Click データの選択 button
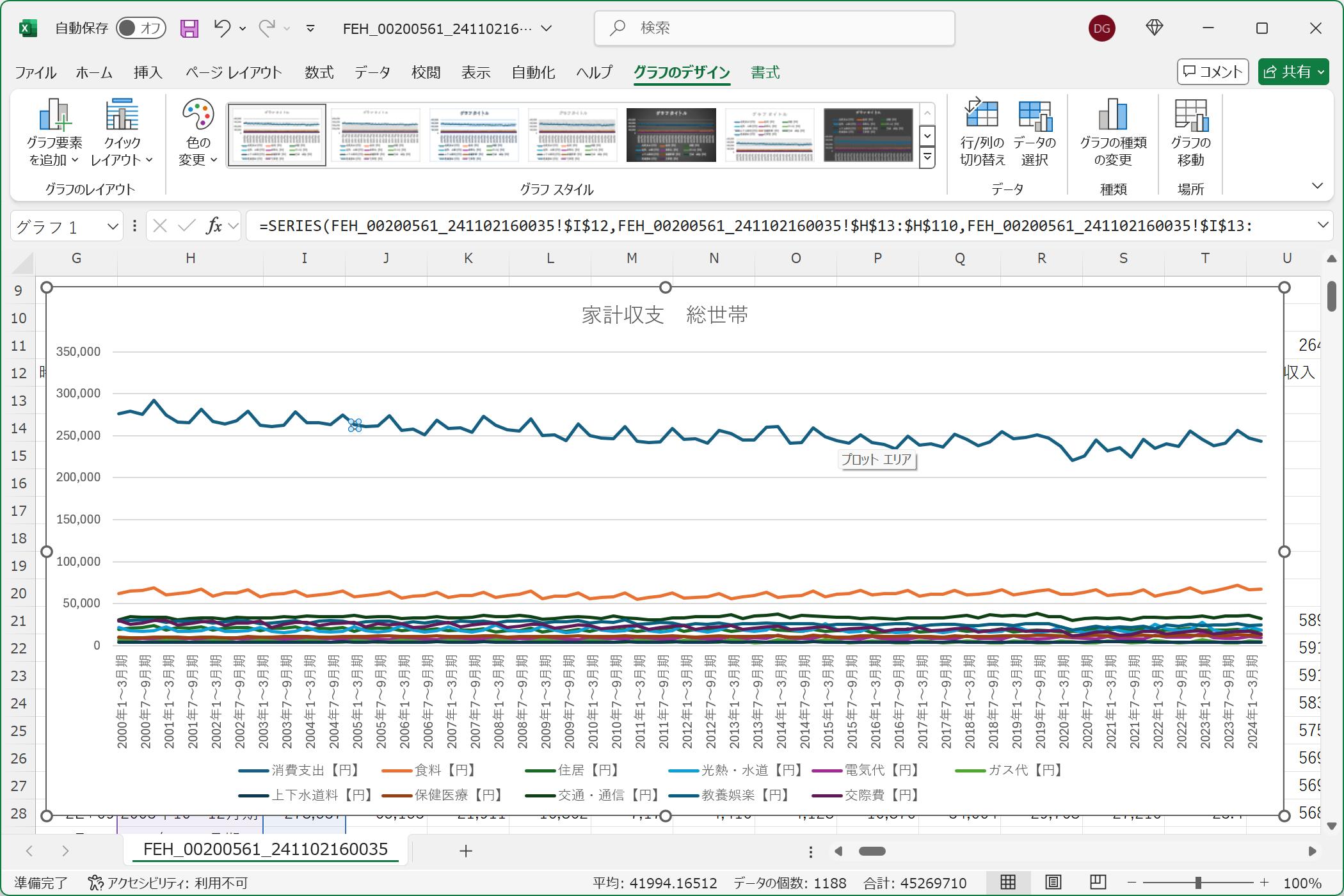This screenshot has width=1344, height=896. (x=1034, y=132)
